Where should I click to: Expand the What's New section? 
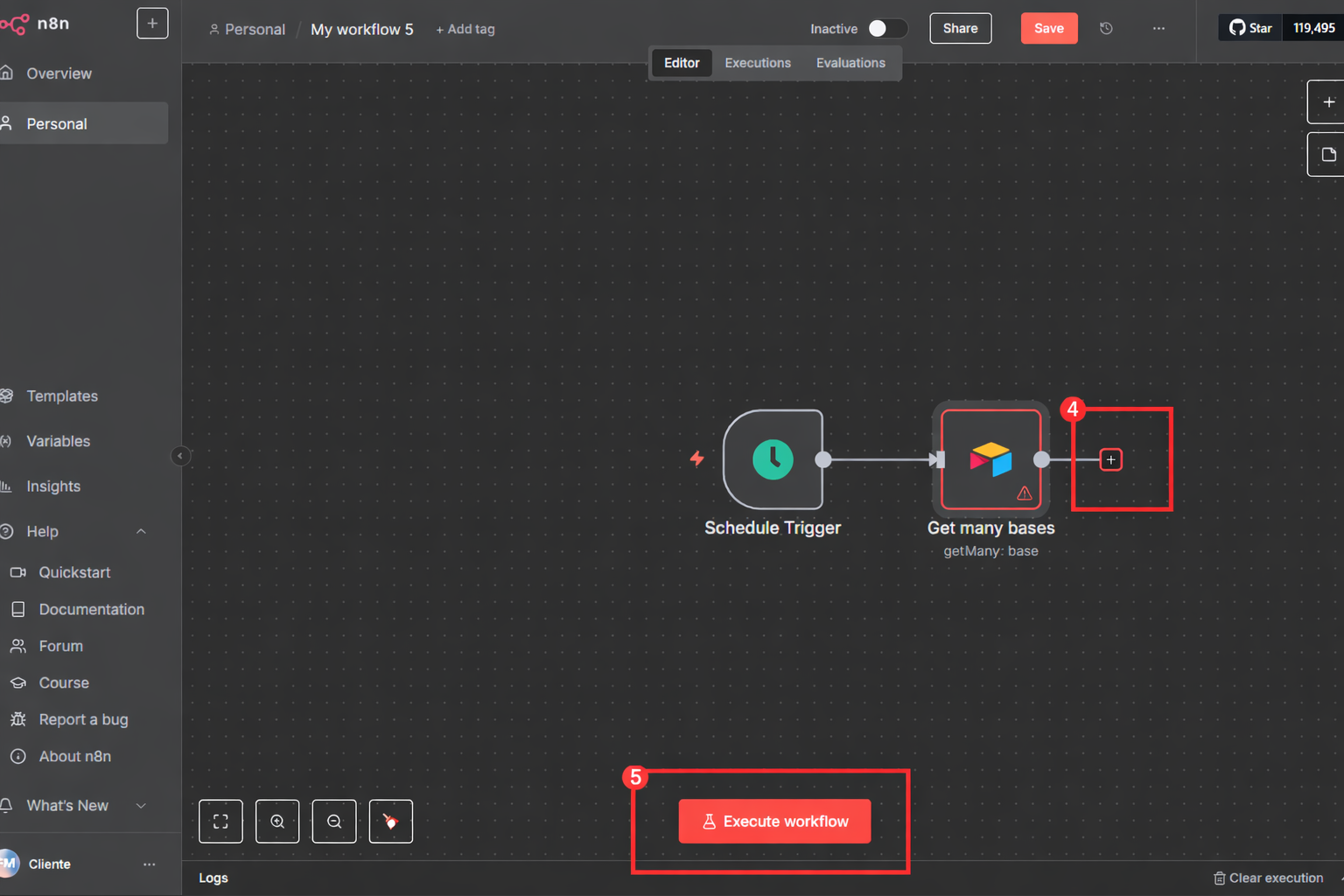click(x=141, y=806)
